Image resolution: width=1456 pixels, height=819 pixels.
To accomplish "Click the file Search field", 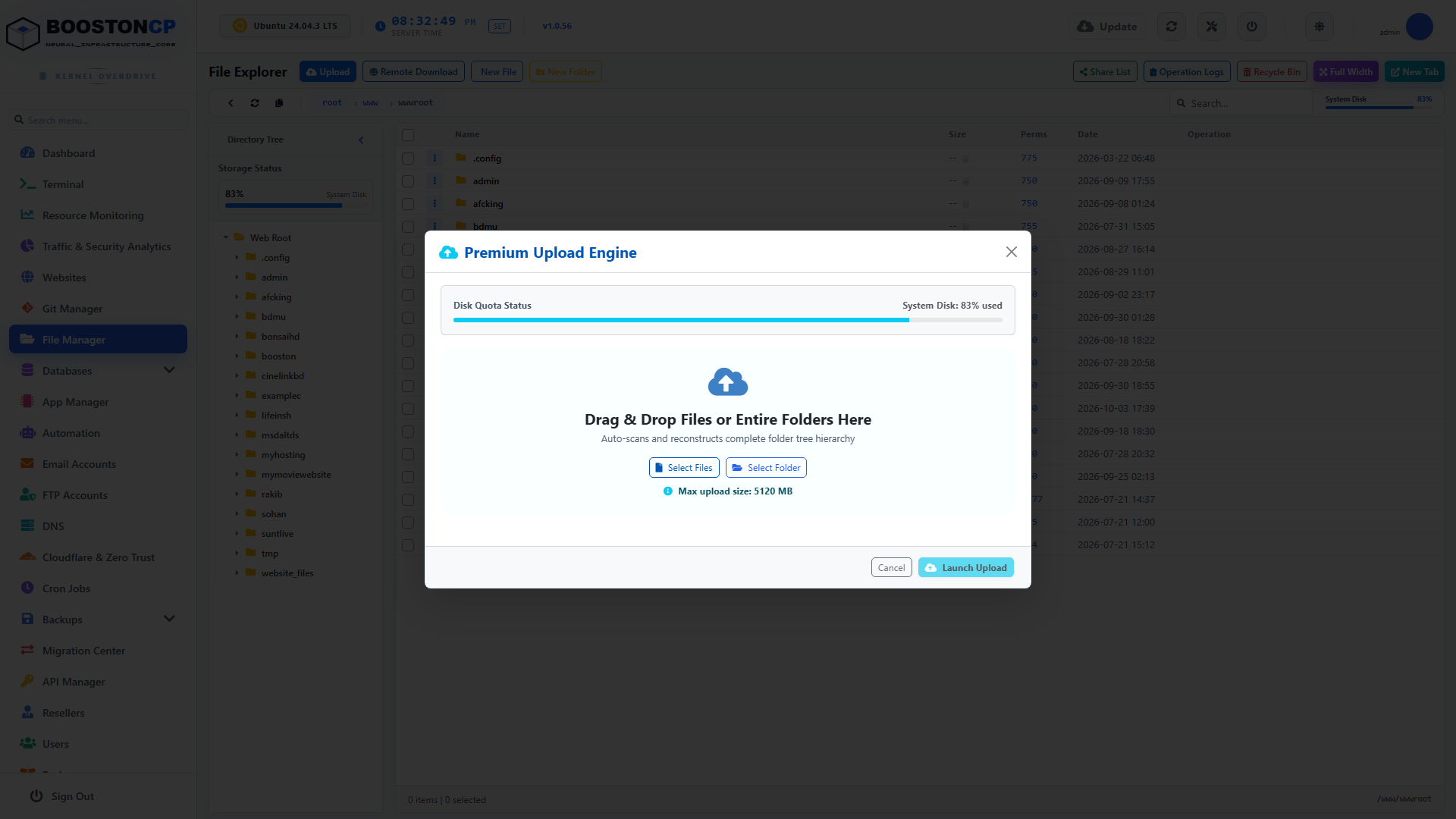I will (1241, 103).
